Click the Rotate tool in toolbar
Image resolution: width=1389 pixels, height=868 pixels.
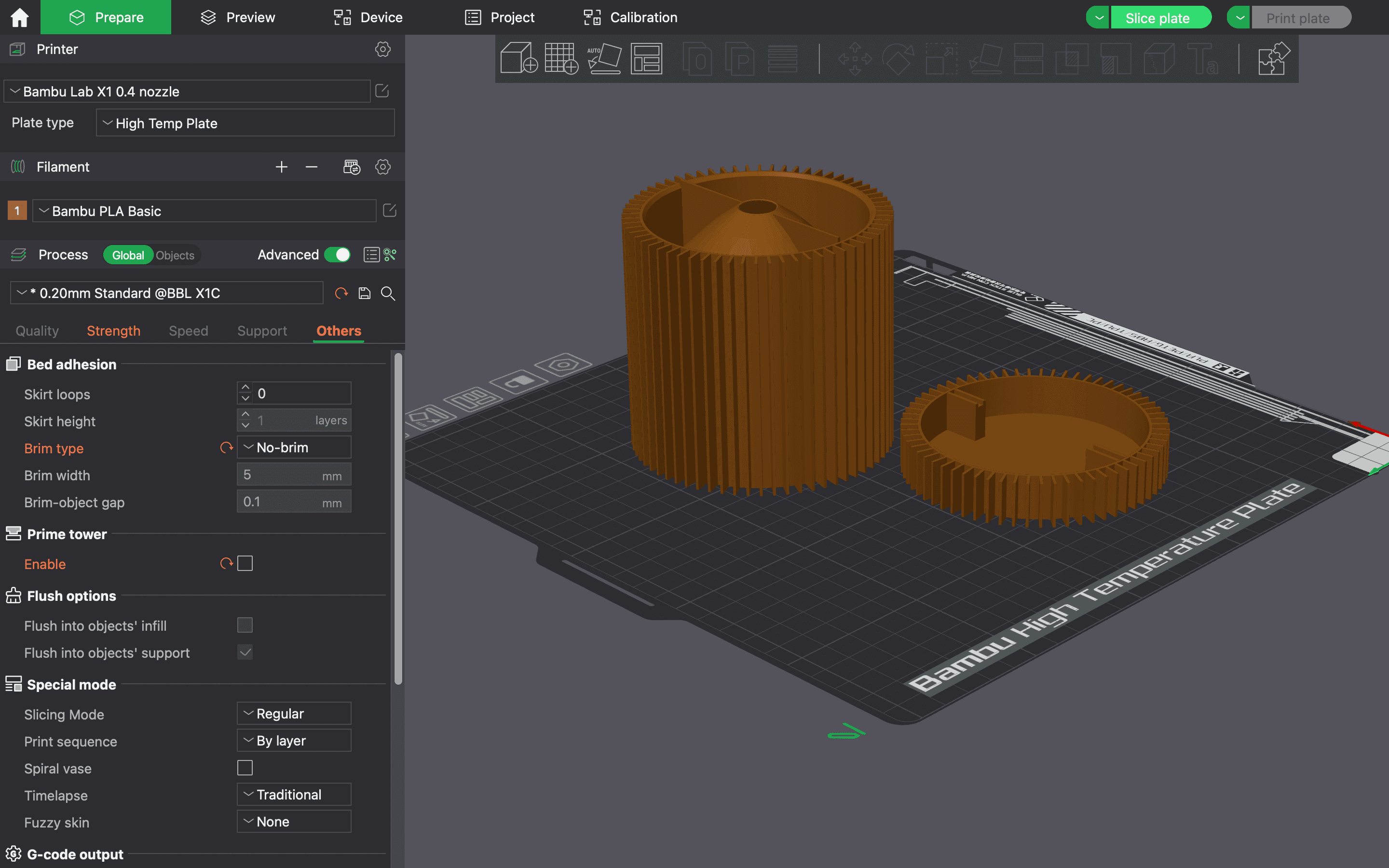click(898, 58)
